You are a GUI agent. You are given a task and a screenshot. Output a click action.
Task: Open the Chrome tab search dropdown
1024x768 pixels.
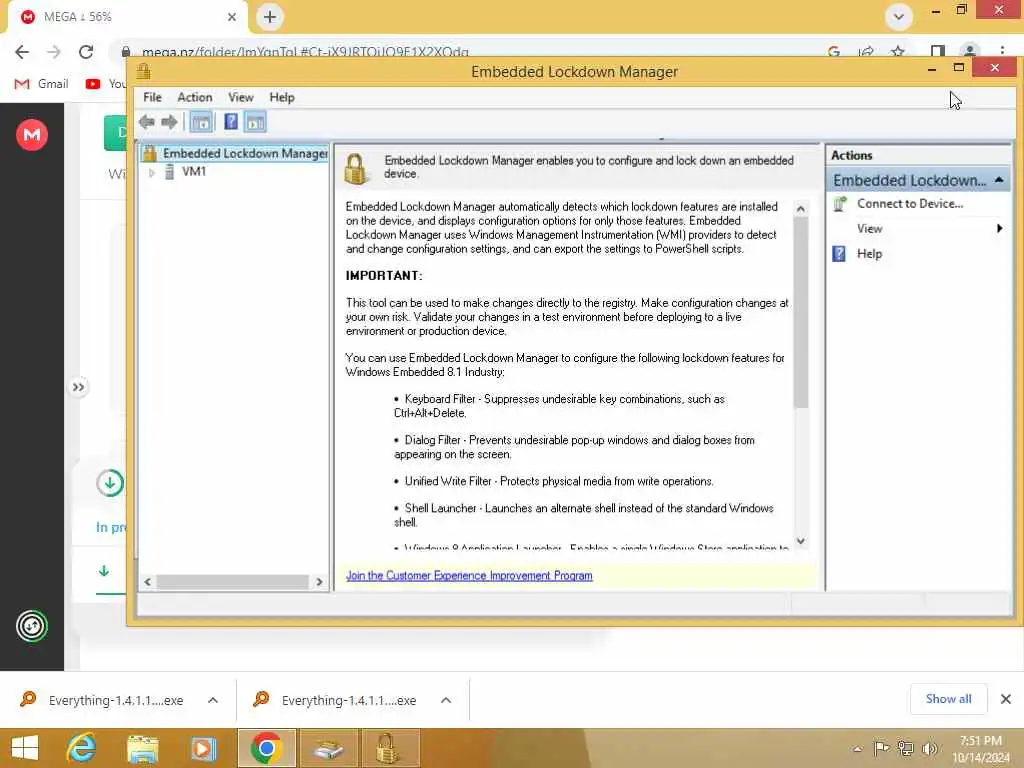coord(899,17)
